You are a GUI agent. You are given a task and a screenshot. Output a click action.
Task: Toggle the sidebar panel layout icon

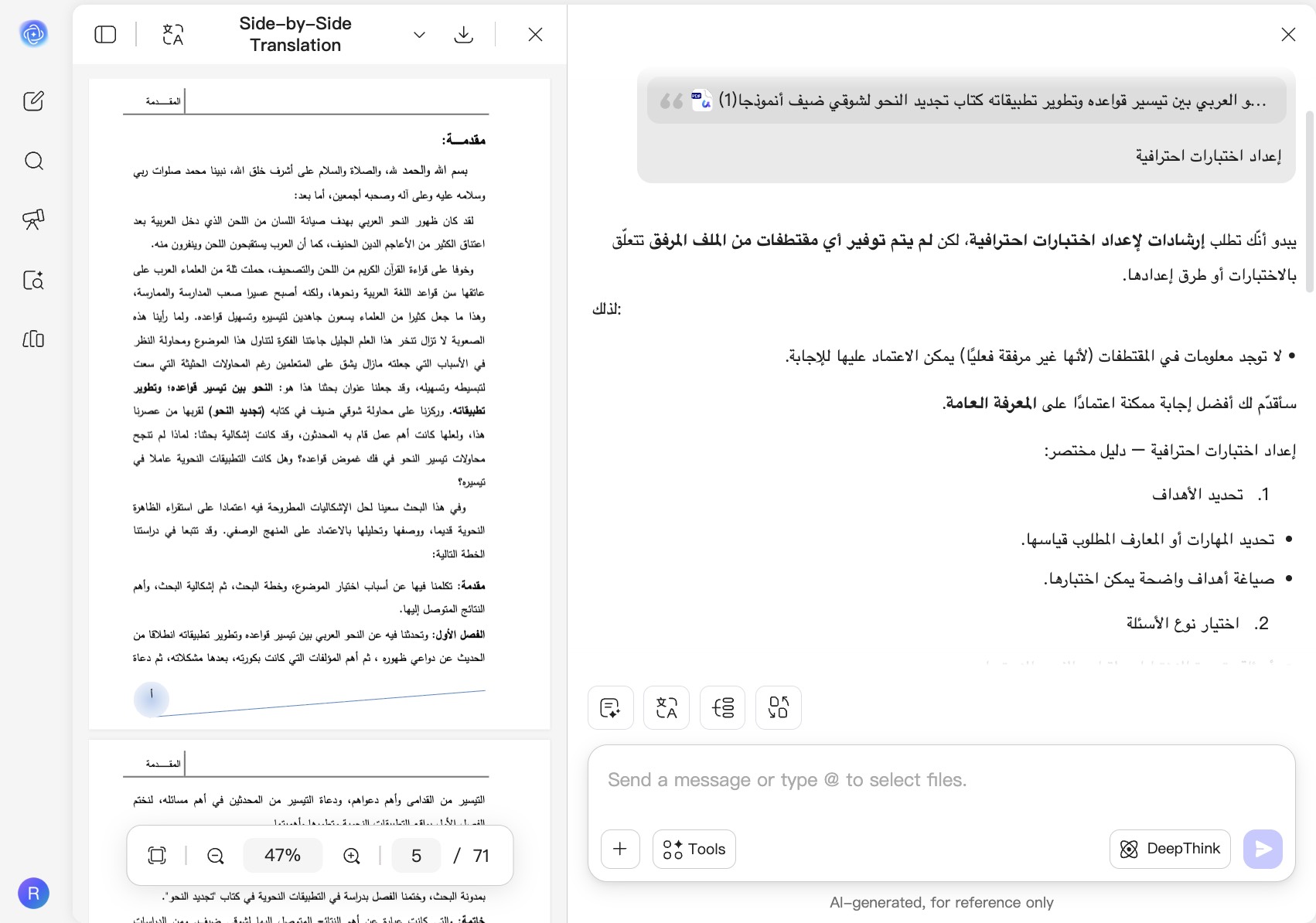pos(105,34)
